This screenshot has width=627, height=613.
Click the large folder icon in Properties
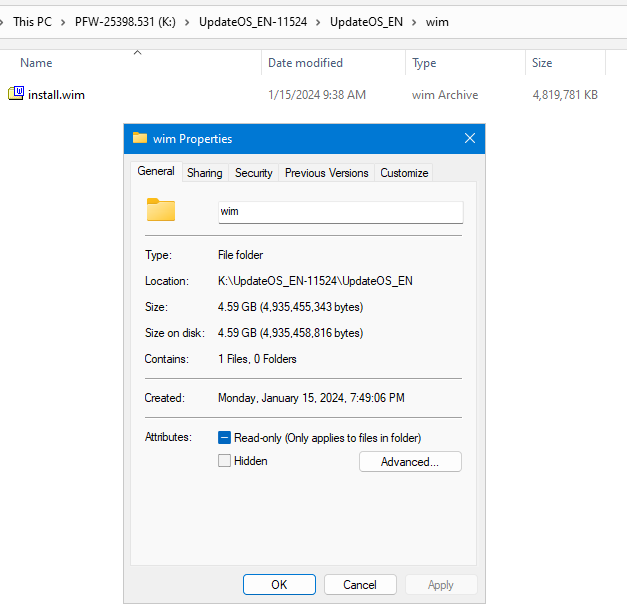(x=161, y=210)
